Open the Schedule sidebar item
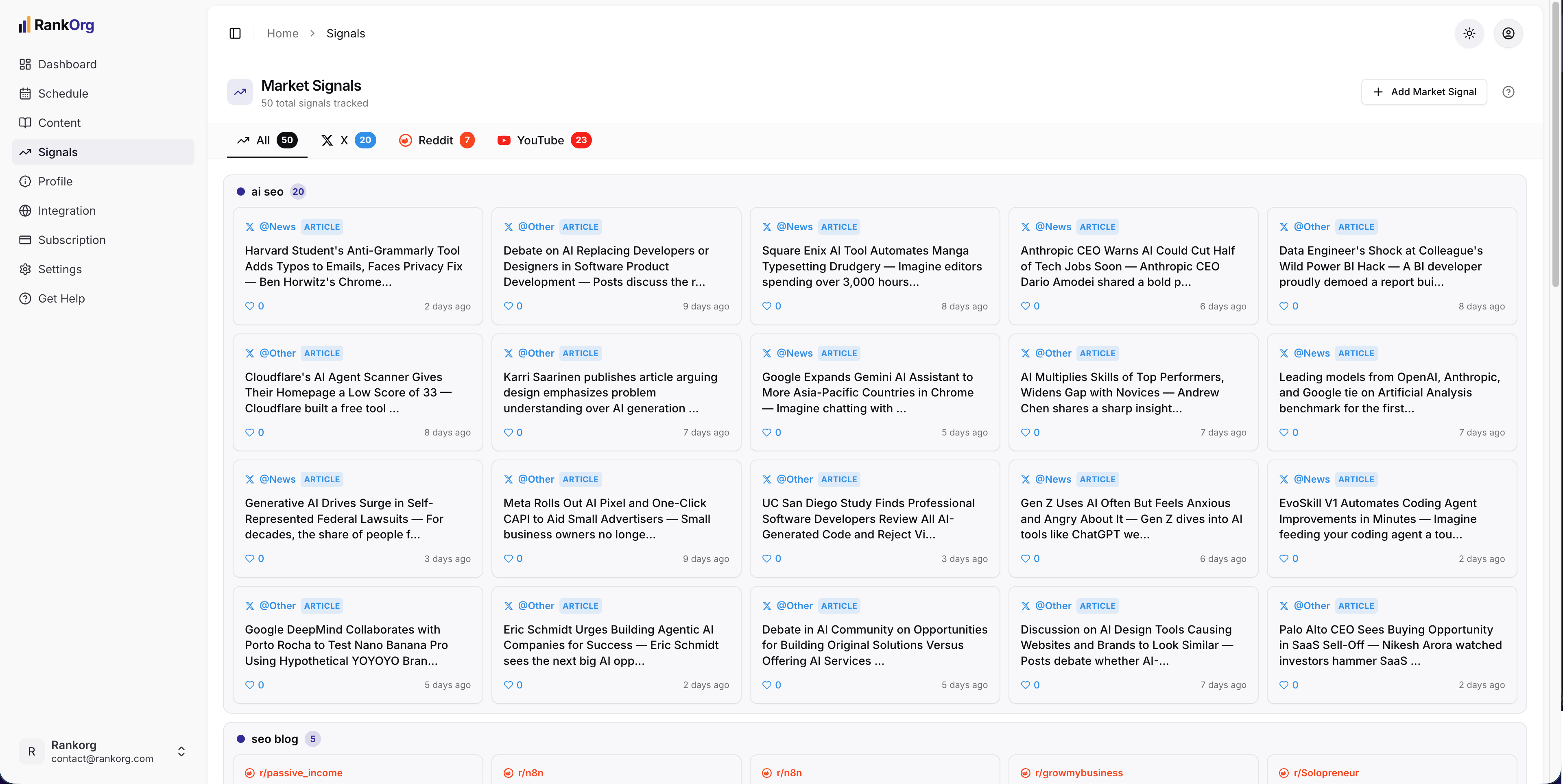The width and height of the screenshot is (1563, 784). point(103,94)
